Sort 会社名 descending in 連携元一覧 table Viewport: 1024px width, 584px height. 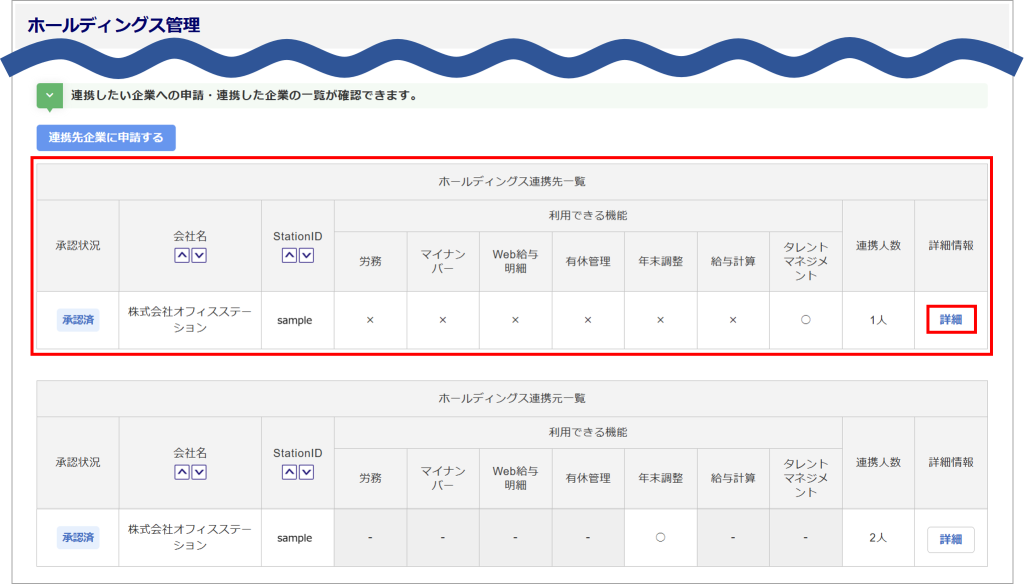click(x=199, y=472)
